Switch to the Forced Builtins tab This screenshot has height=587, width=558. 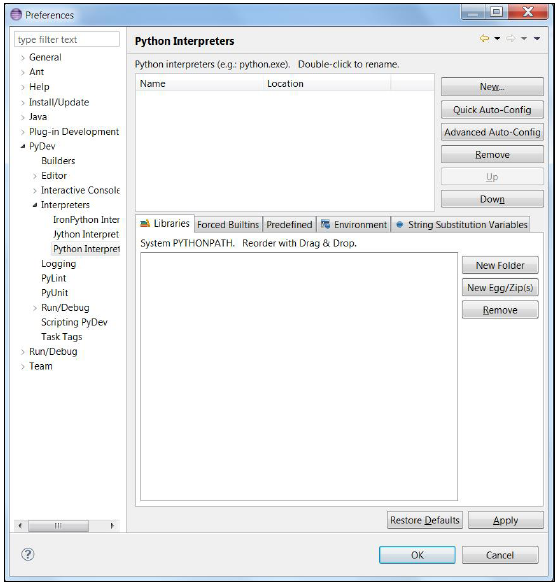pos(228,225)
